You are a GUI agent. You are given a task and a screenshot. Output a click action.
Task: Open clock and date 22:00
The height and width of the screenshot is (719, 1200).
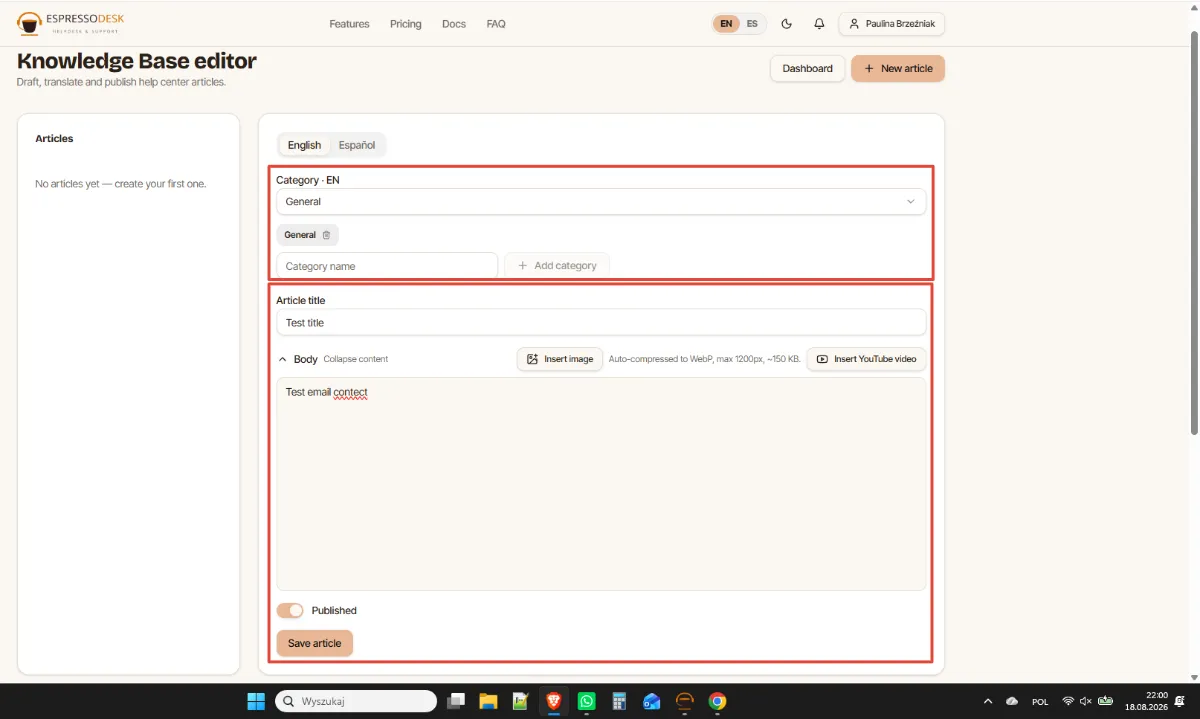pos(1146,701)
